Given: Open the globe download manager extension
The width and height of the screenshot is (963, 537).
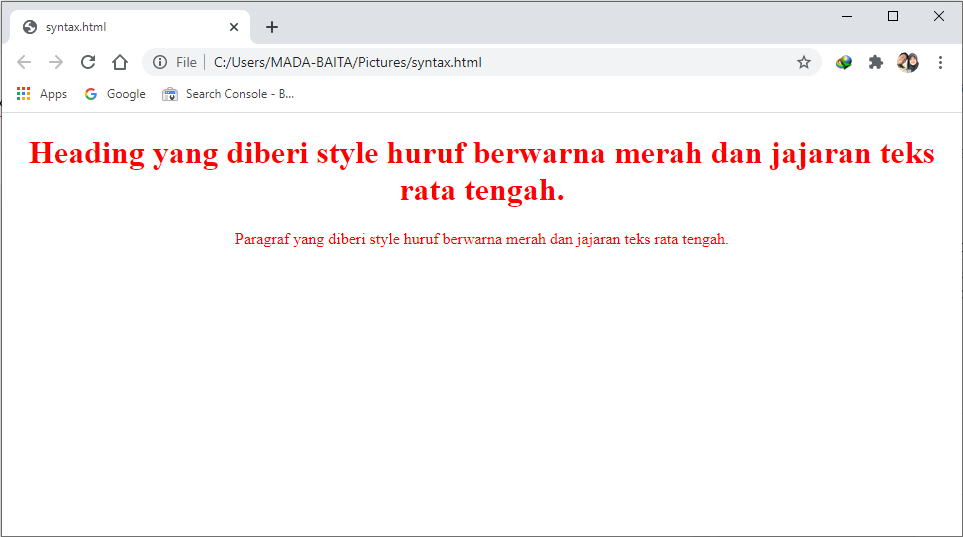Looking at the screenshot, I should tap(844, 62).
